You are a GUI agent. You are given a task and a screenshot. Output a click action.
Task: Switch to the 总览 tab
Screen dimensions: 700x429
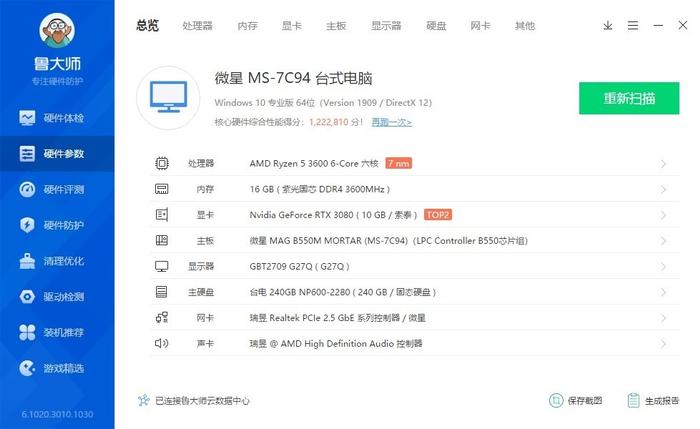[148, 25]
